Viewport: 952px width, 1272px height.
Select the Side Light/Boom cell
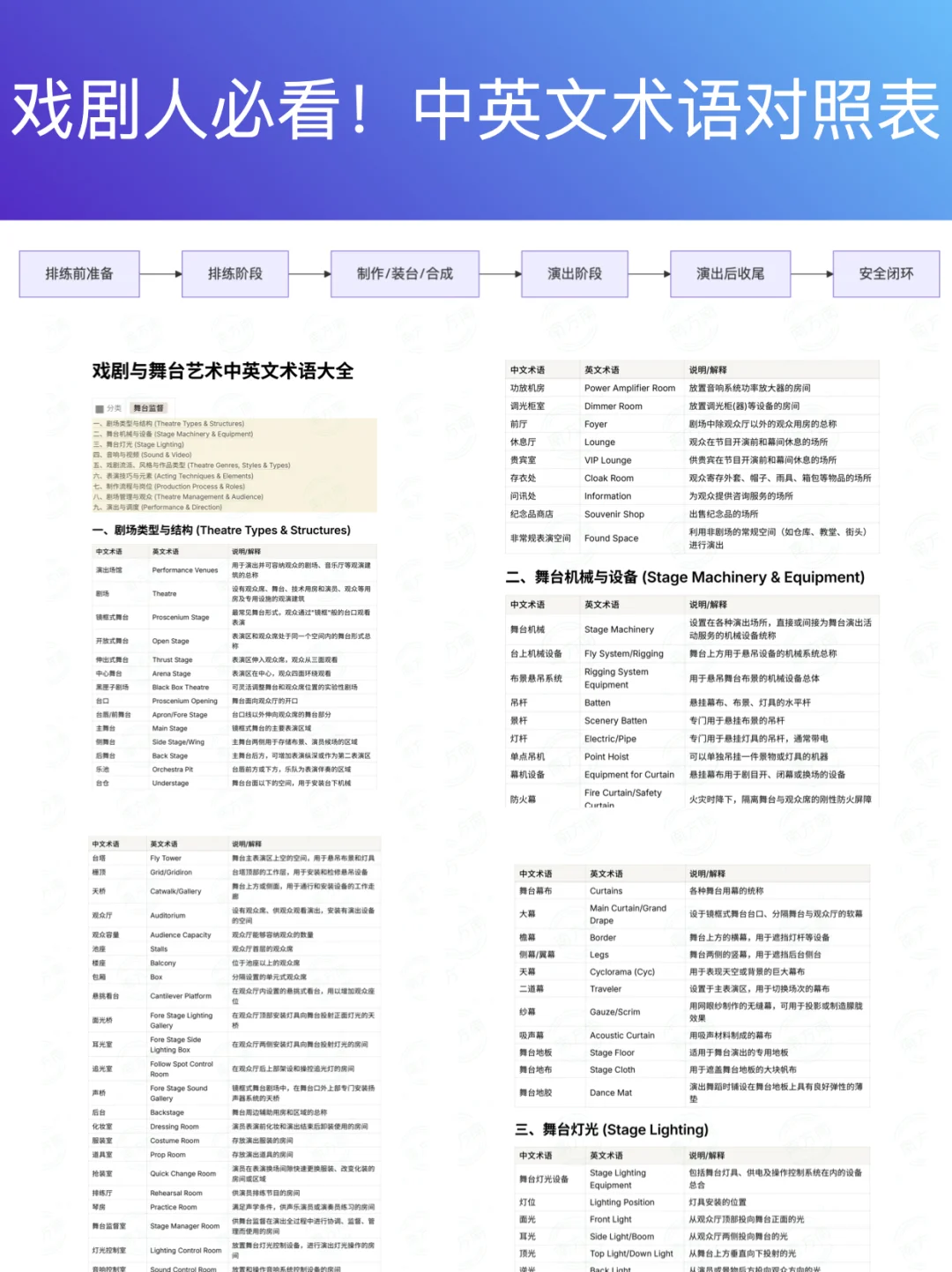(x=622, y=1237)
